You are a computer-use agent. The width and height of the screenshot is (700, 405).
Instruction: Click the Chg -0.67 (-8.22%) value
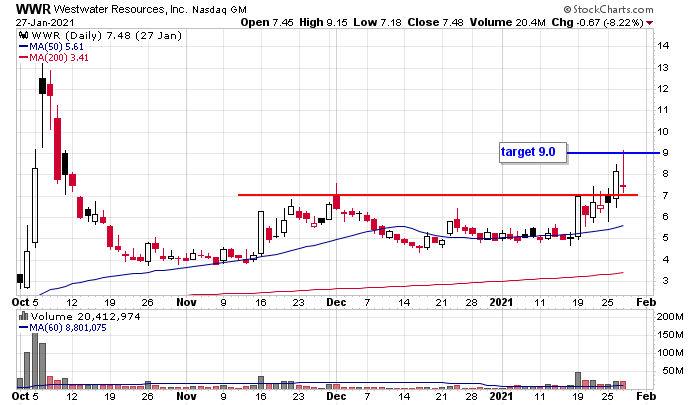click(597, 22)
